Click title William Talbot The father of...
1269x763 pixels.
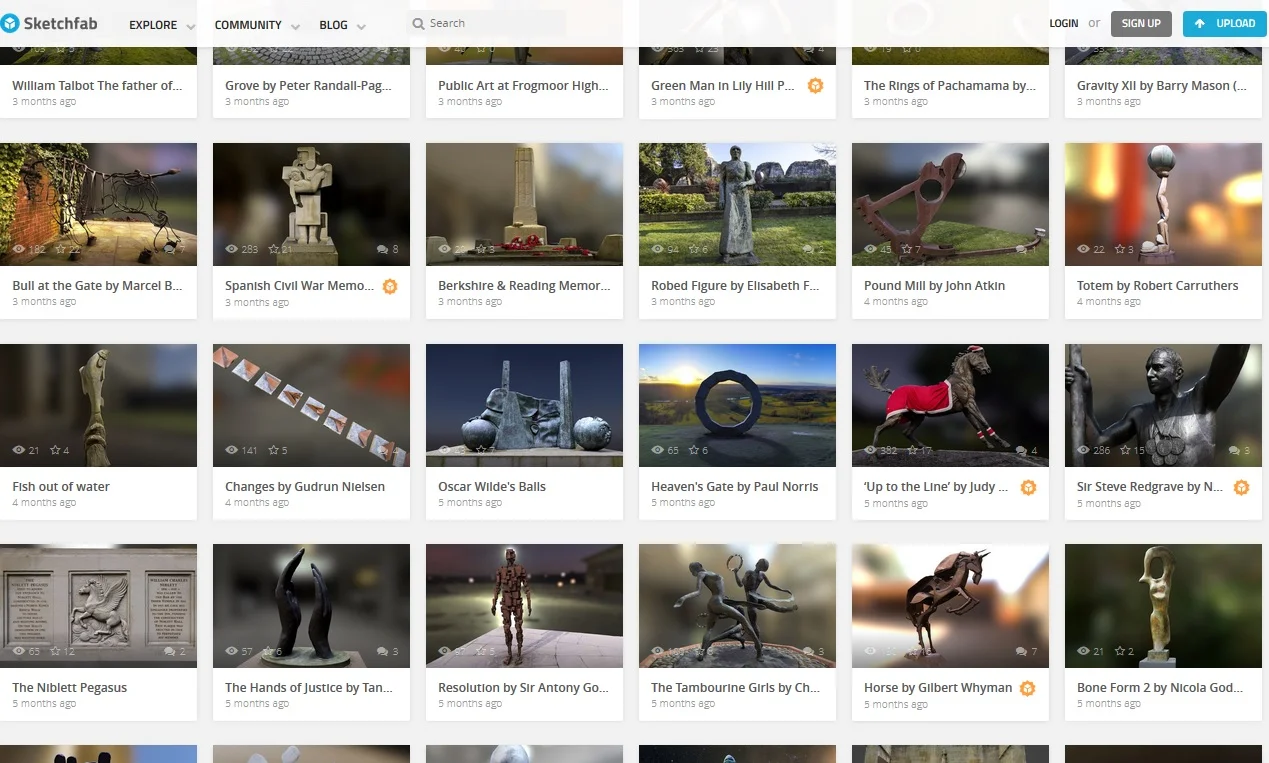point(97,86)
